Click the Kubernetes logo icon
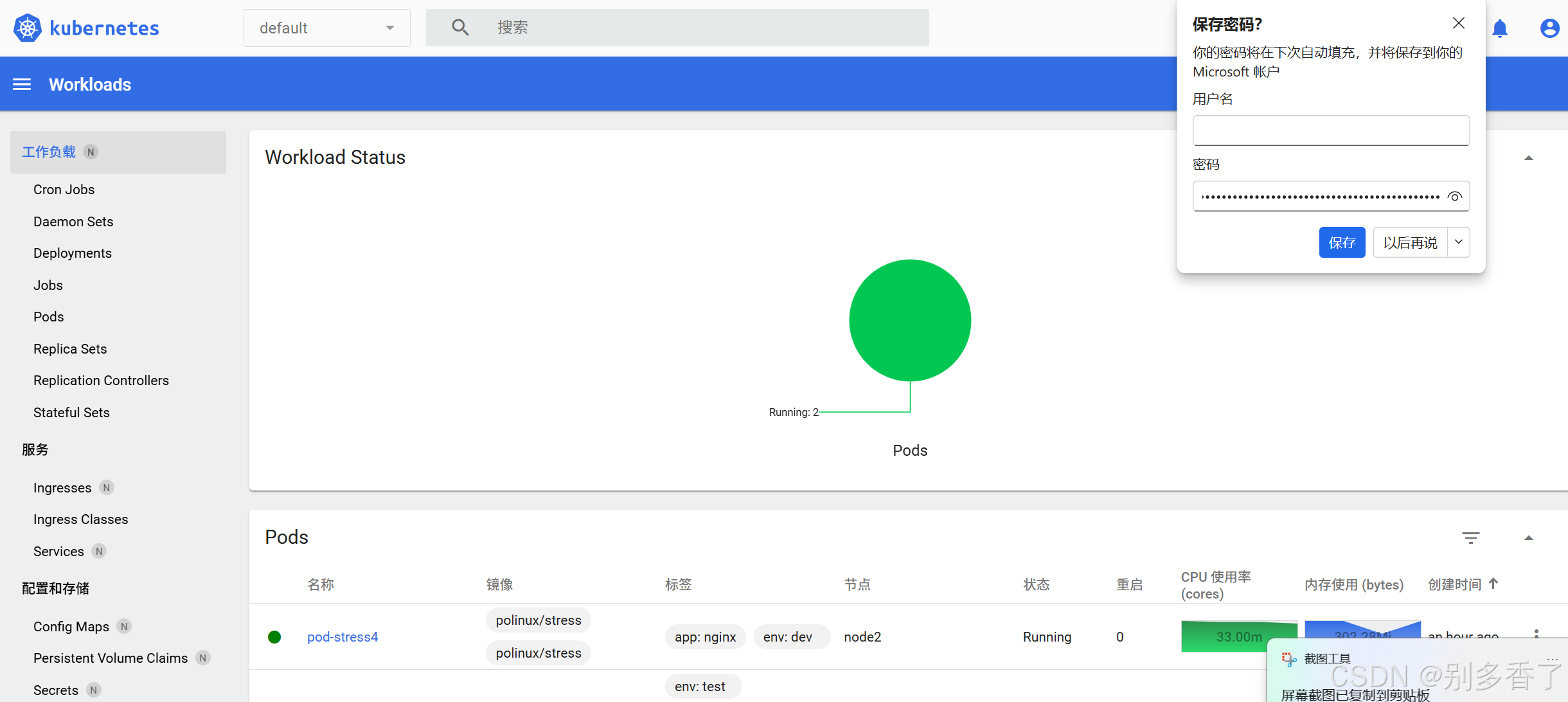This screenshot has height=702, width=1568. tap(27, 28)
